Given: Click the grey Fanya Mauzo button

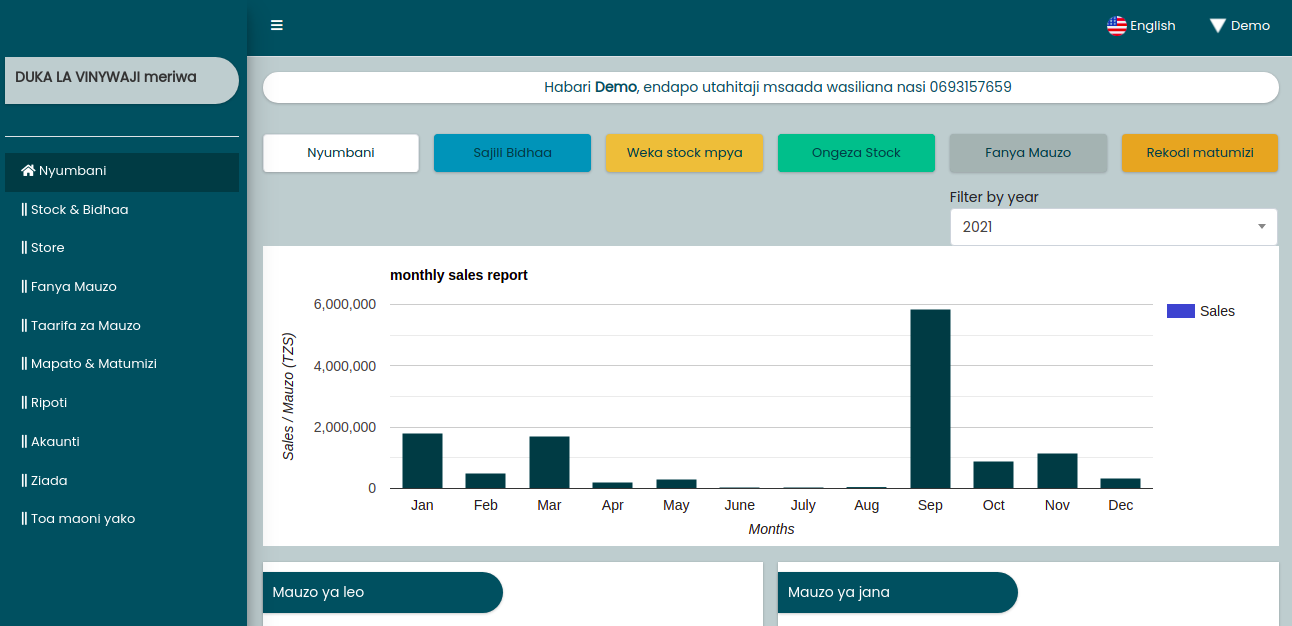Looking at the screenshot, I should point(1027,153).
